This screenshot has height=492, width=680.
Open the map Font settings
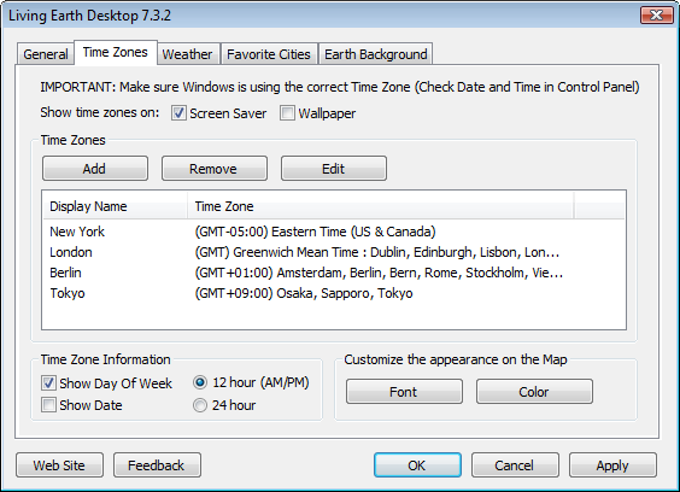click(x=404, y=392)
